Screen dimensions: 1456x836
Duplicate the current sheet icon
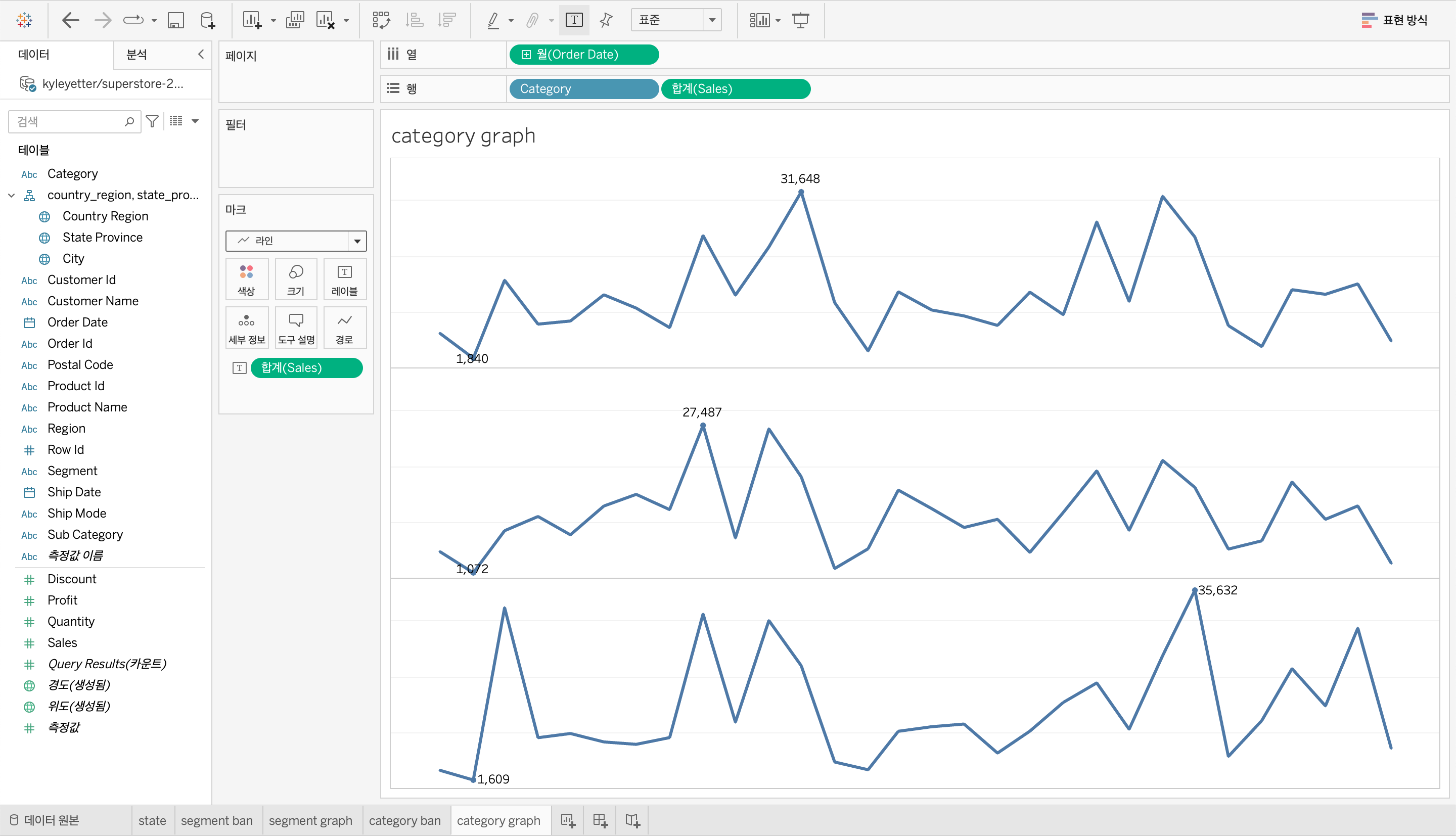click(x=295, y=20)
